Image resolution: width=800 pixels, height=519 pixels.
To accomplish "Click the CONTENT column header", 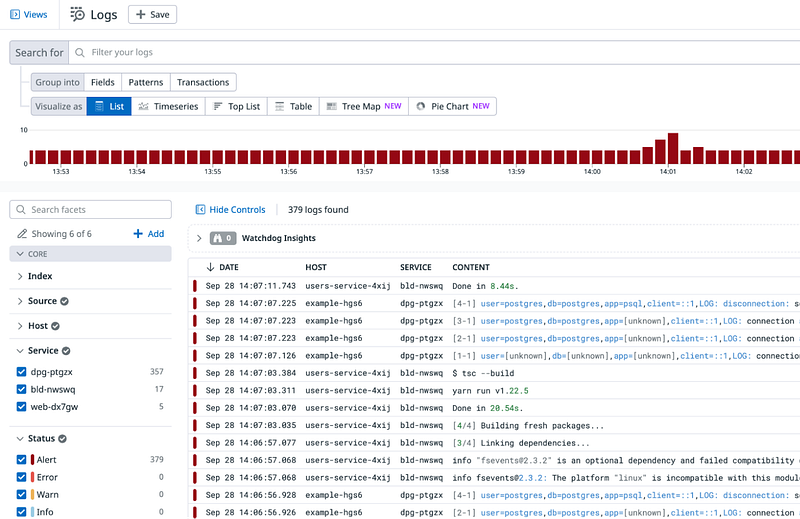I will (471, 267).
